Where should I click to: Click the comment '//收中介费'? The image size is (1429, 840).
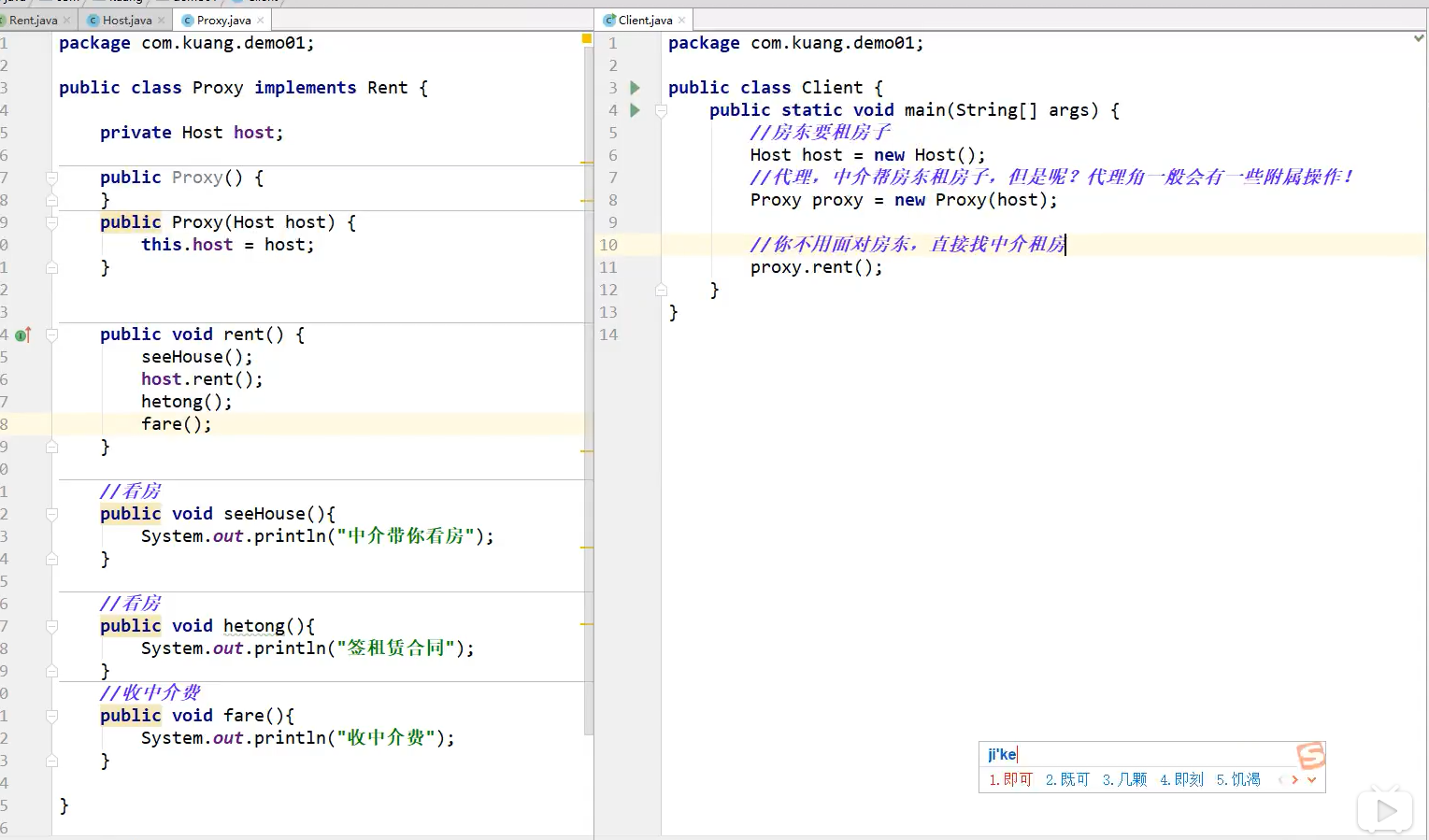(x=150, y=693)
